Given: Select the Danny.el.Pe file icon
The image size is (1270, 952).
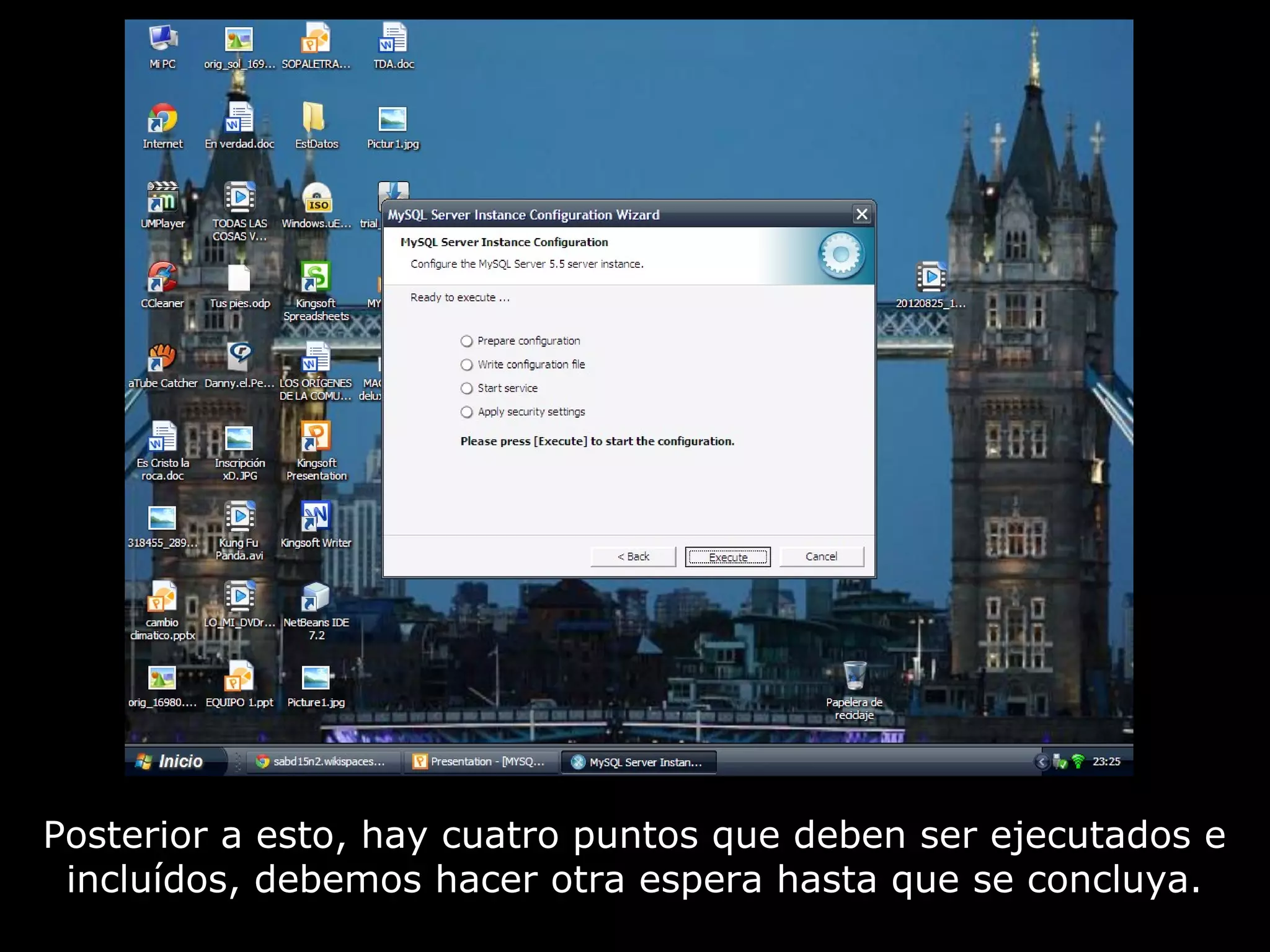Looking at the screenshot, I should click(239, 357).
